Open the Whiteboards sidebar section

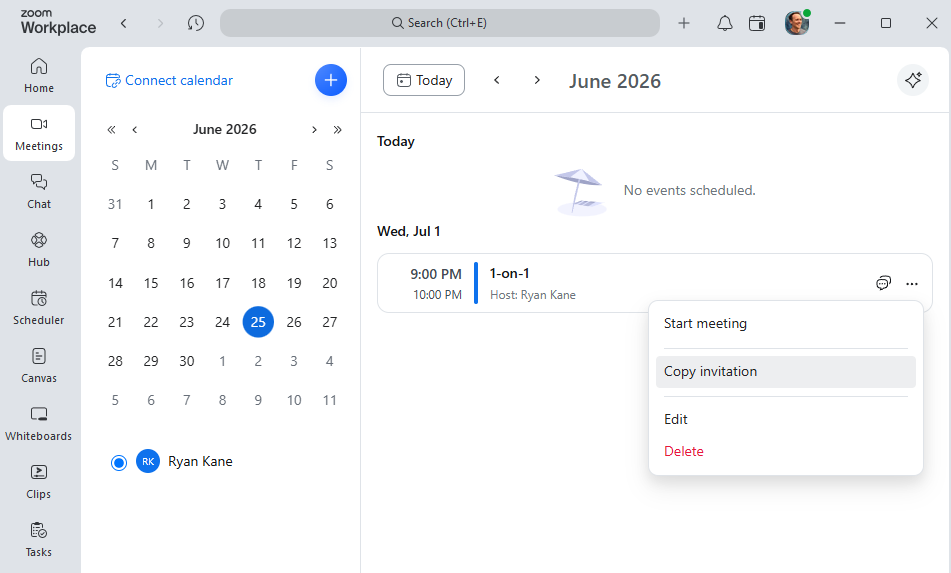click(x=39, y=423)
